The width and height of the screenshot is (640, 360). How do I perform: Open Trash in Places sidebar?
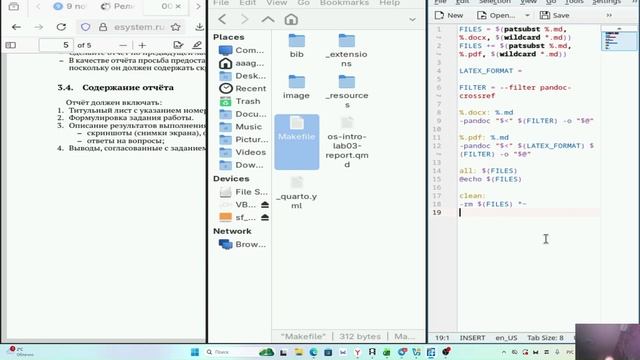click(x=240, y=101)
